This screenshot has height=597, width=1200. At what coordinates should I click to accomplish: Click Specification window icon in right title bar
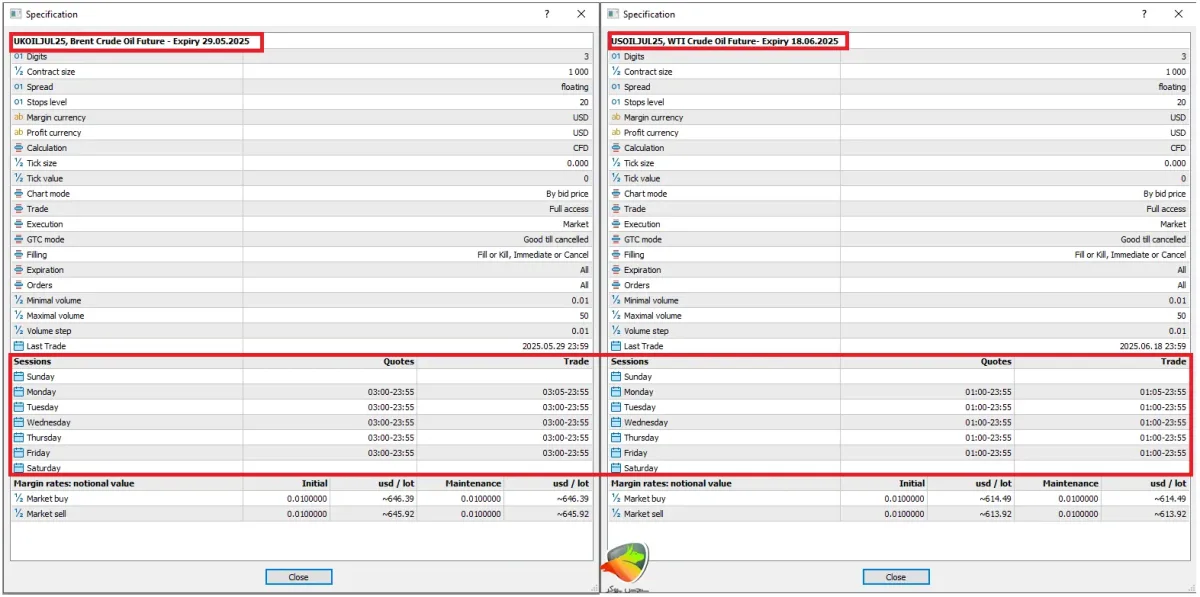[x=612, y=14]
